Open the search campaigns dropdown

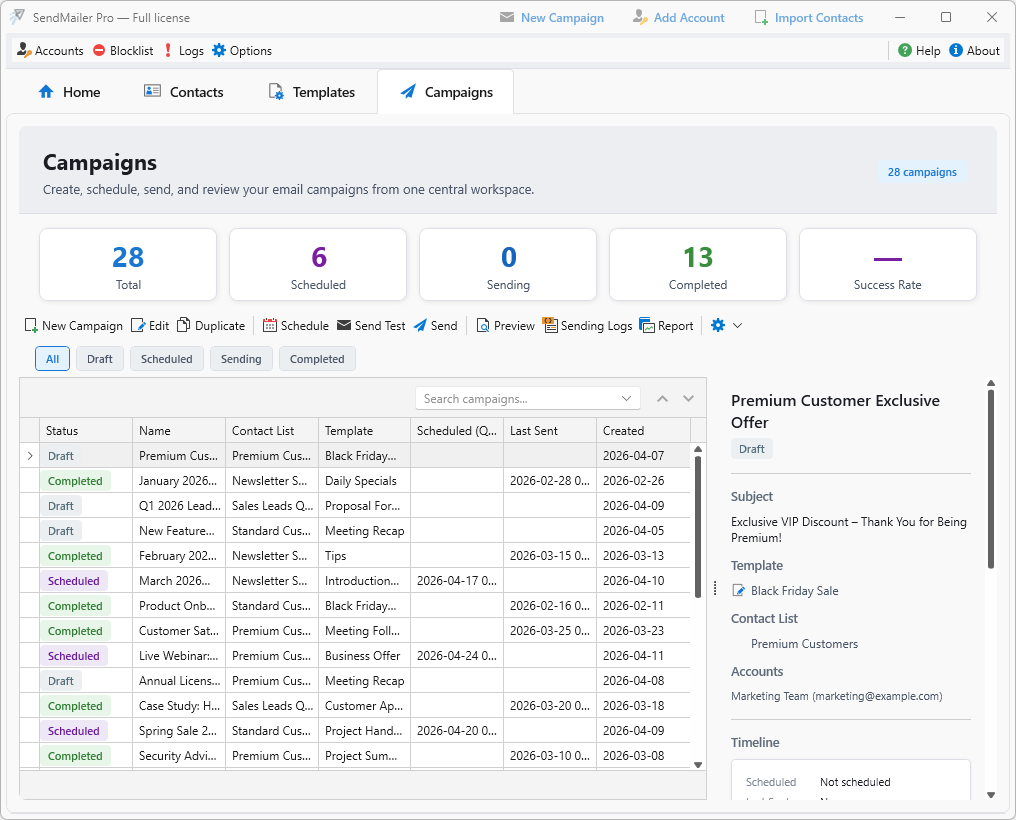coord(627,398)
